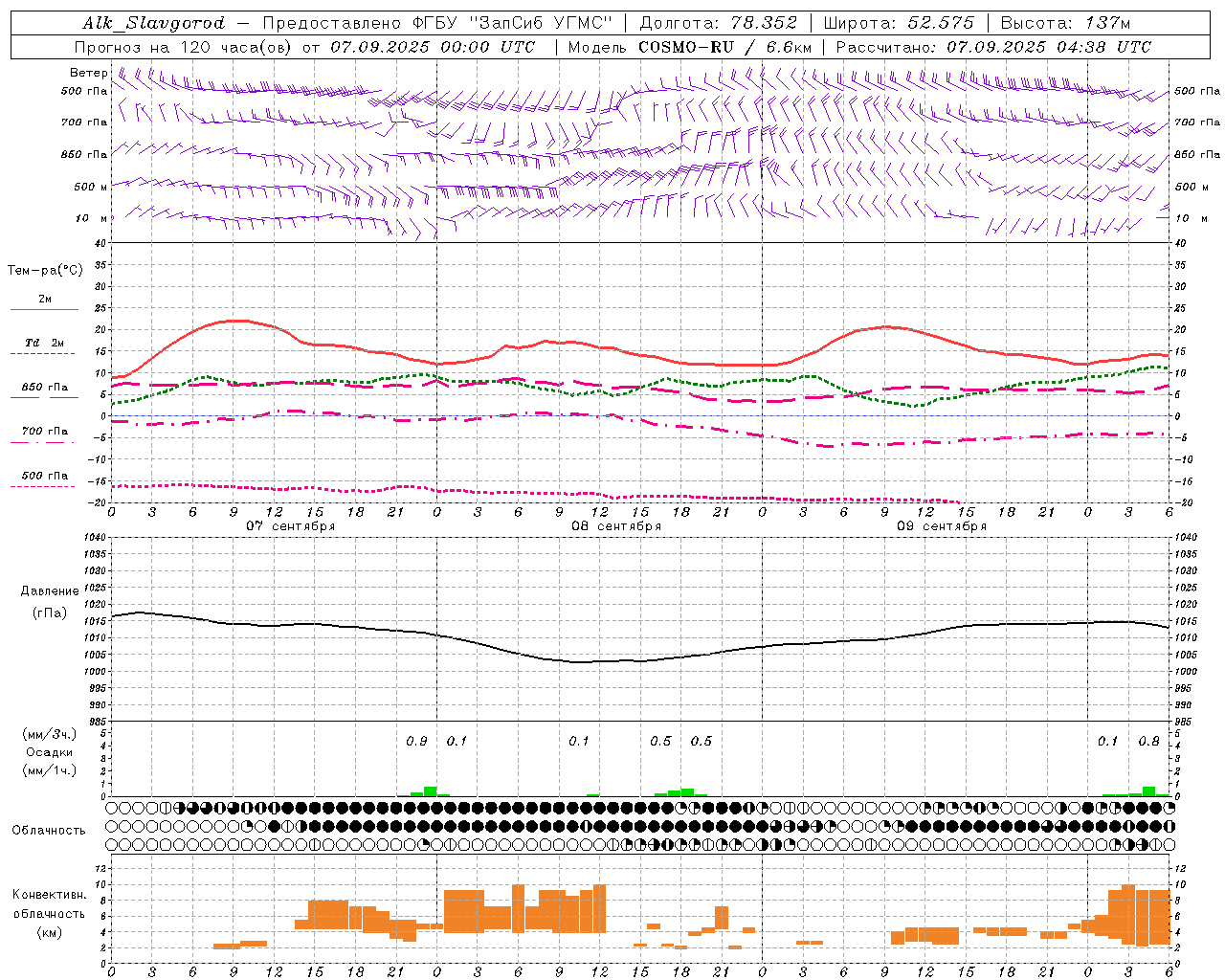Click the 'Ветер' wind panel label
Image resolution: width=1225 pixels, height=980 pixels.
tap(89, 73)
